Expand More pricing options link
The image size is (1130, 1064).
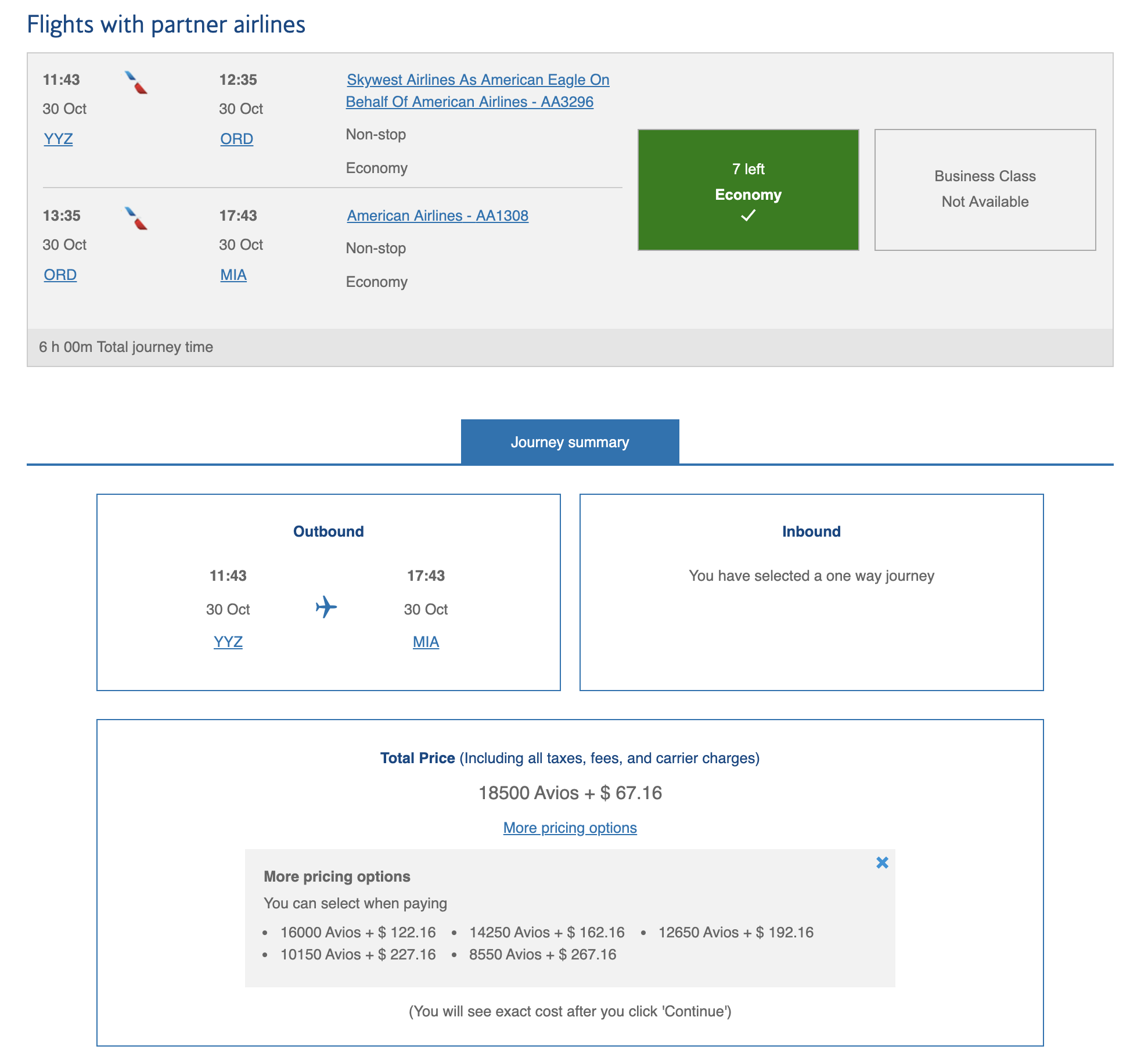tap(570, 828)
